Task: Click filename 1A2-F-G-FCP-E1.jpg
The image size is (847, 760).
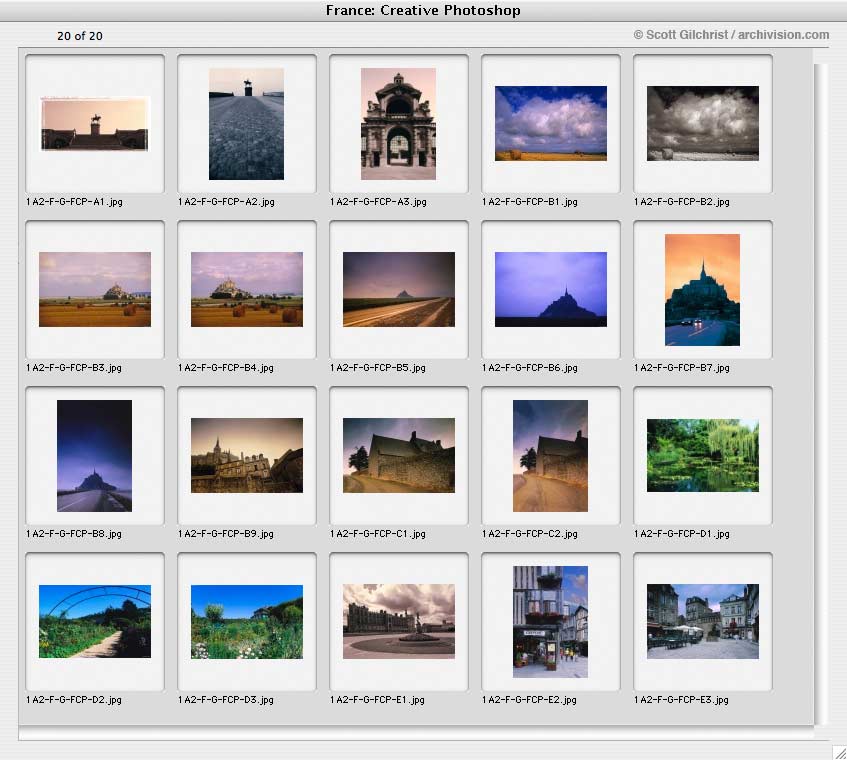Action: tap(378, 700)
